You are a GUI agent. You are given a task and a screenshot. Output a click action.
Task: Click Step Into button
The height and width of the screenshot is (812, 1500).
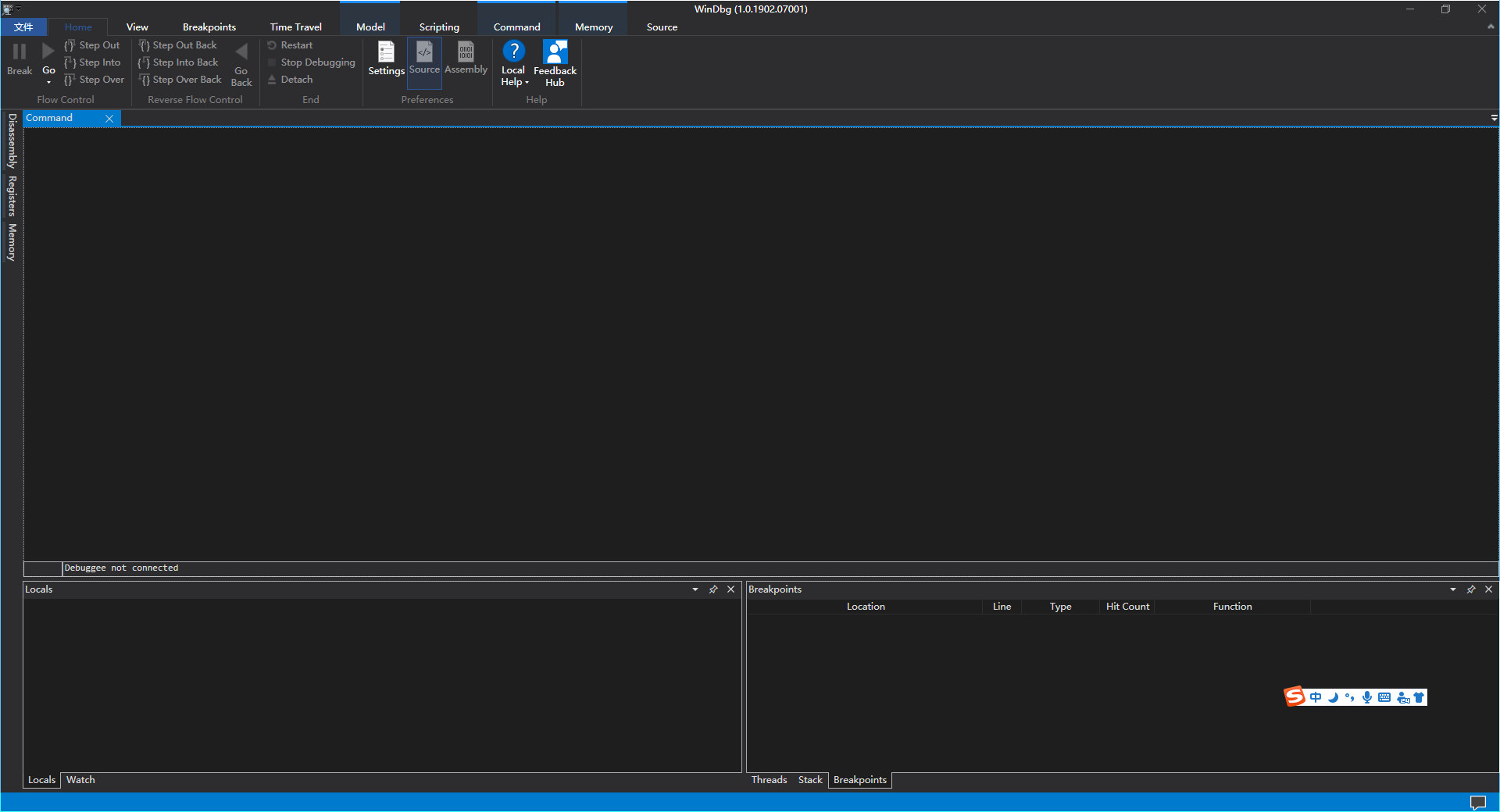click(99, 62)
